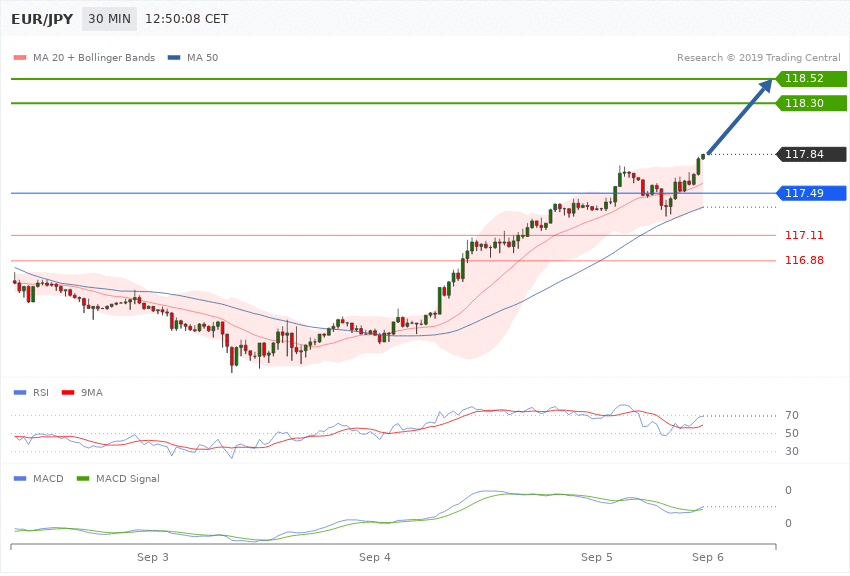Viewport: 850px width, 576px height.
Task: Click the 117.84 current price tag
Action: [x=811, y=154]
